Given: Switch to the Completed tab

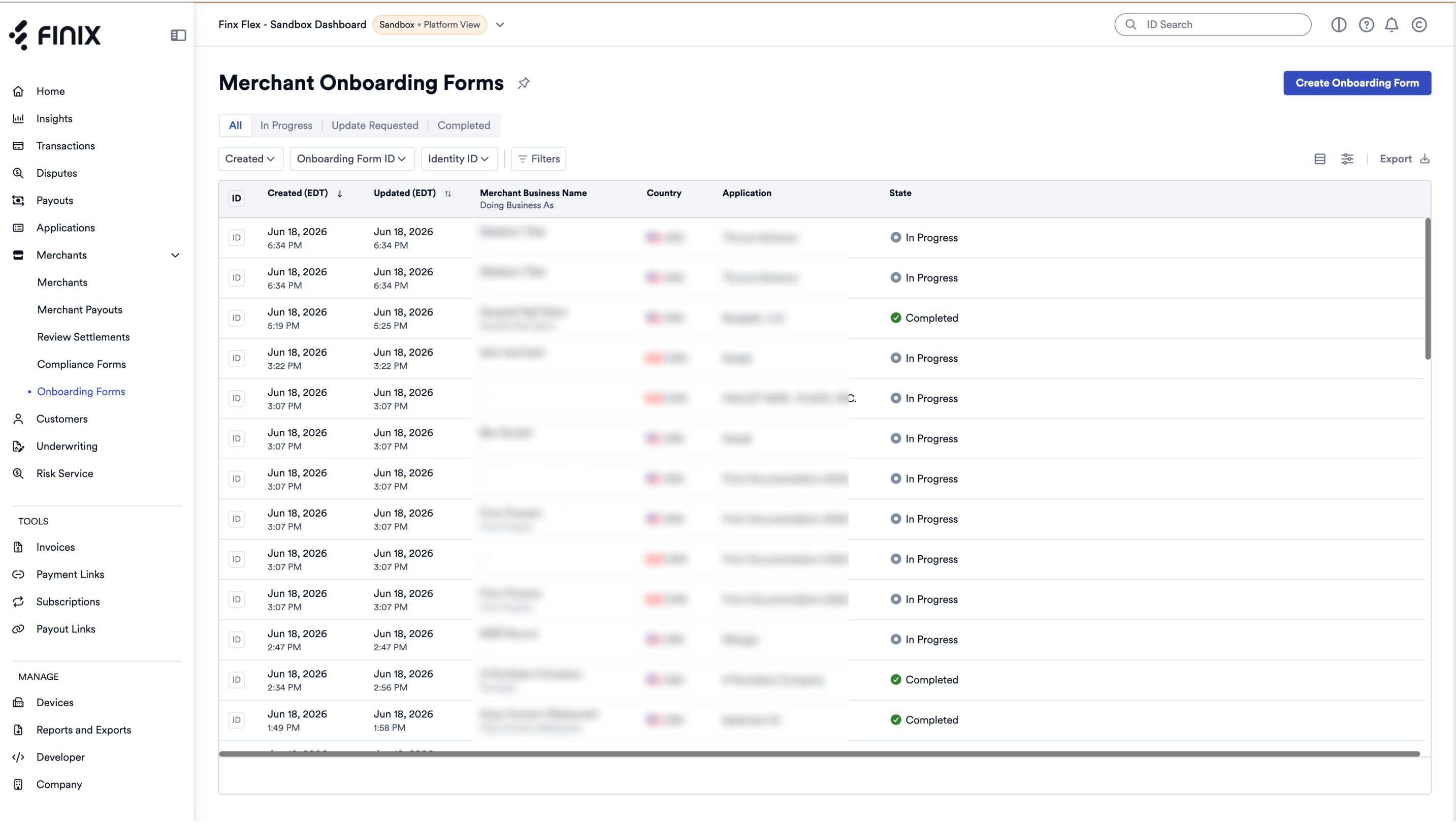Looking at the screenshot, I should pyautogui.click(x=464, y=125).
